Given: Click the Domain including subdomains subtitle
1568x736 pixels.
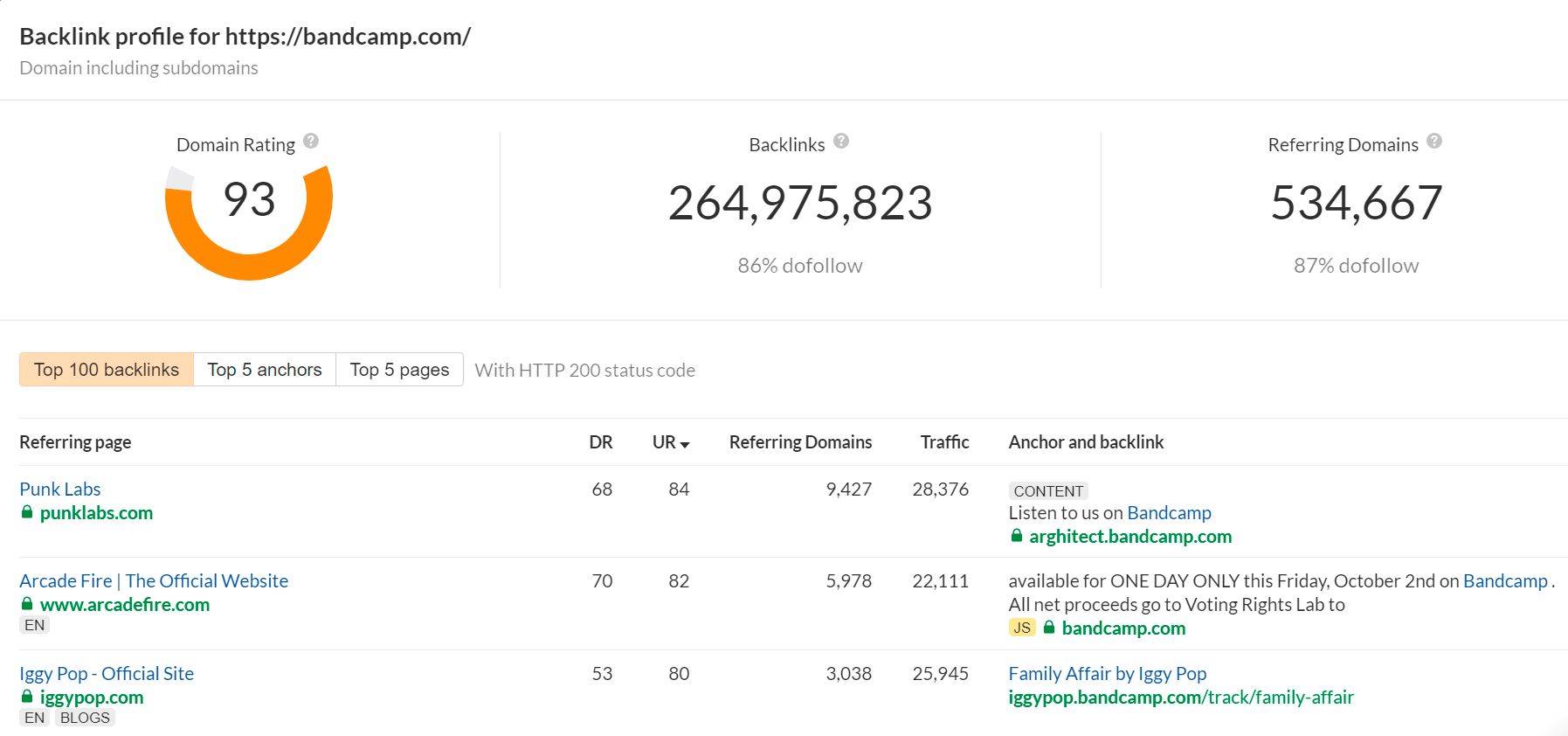Looking at the screenshot, I should click(139, 68).
